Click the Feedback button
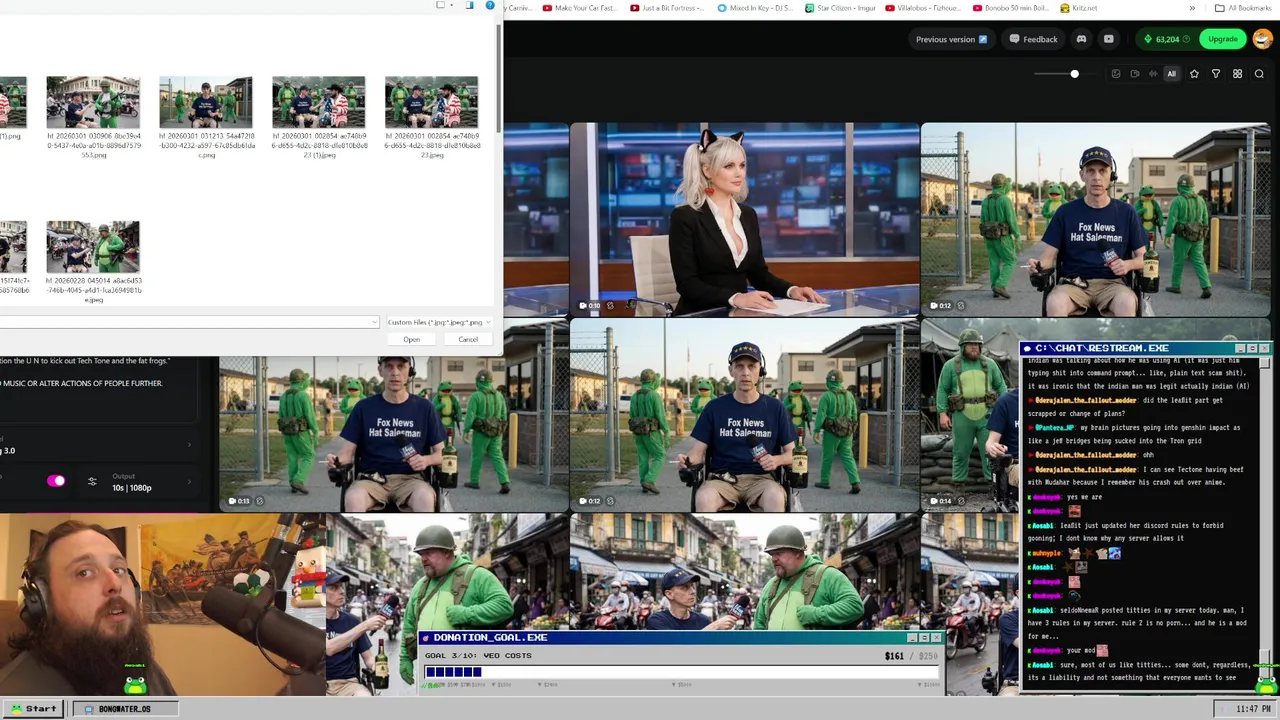 coord(1033,39)
